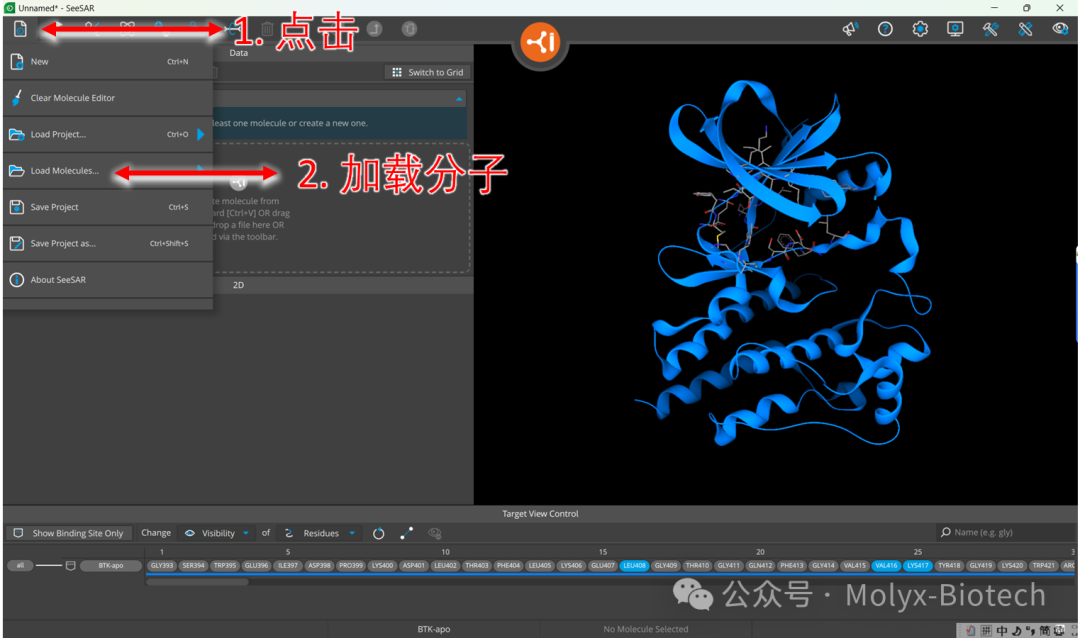Open the Visibility dropdown
Viewport: 1080px width, 638px height.
point(216,533)
